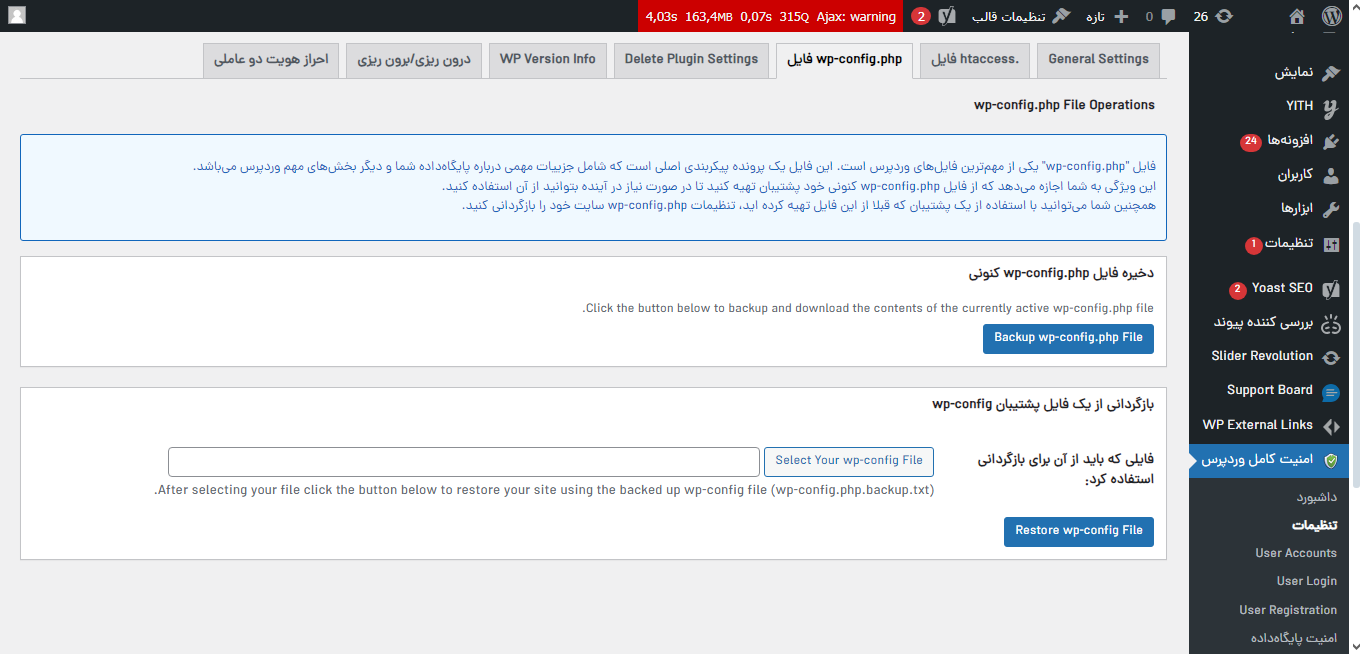Click the Settings sliders icon in sidebar

1331,244
